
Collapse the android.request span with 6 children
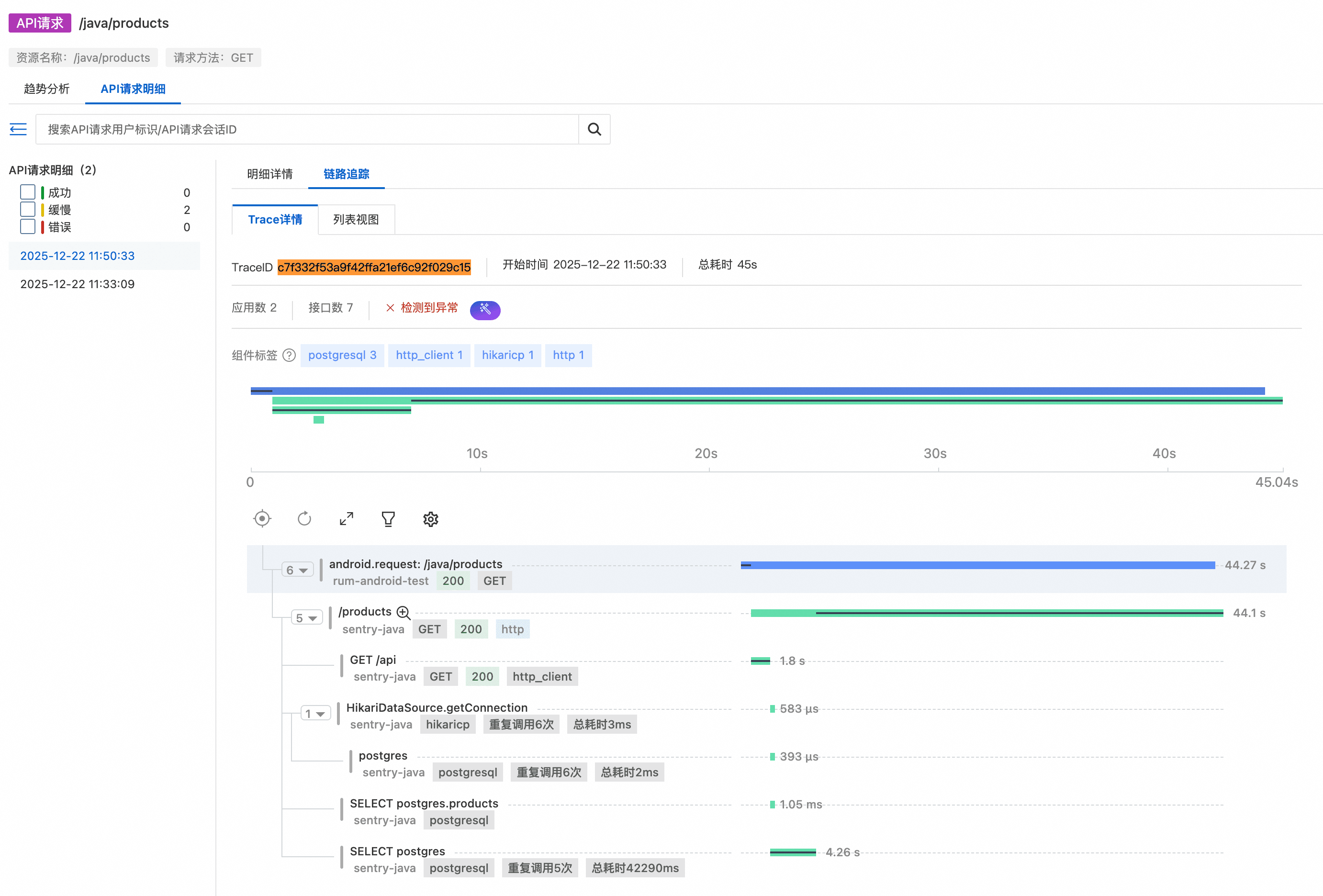click(297, 570)
